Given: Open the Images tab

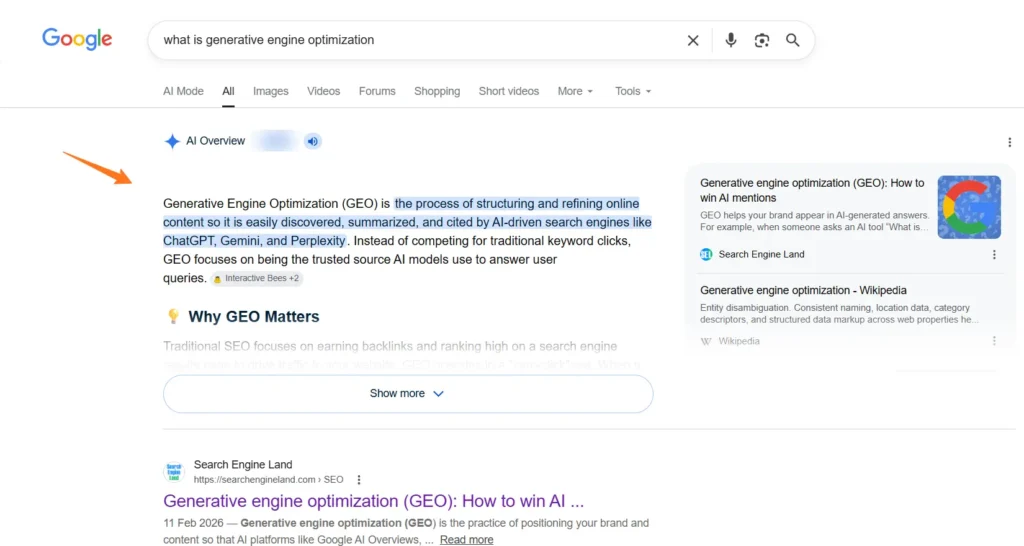Looking at the screenshot, I should (270, 91).
